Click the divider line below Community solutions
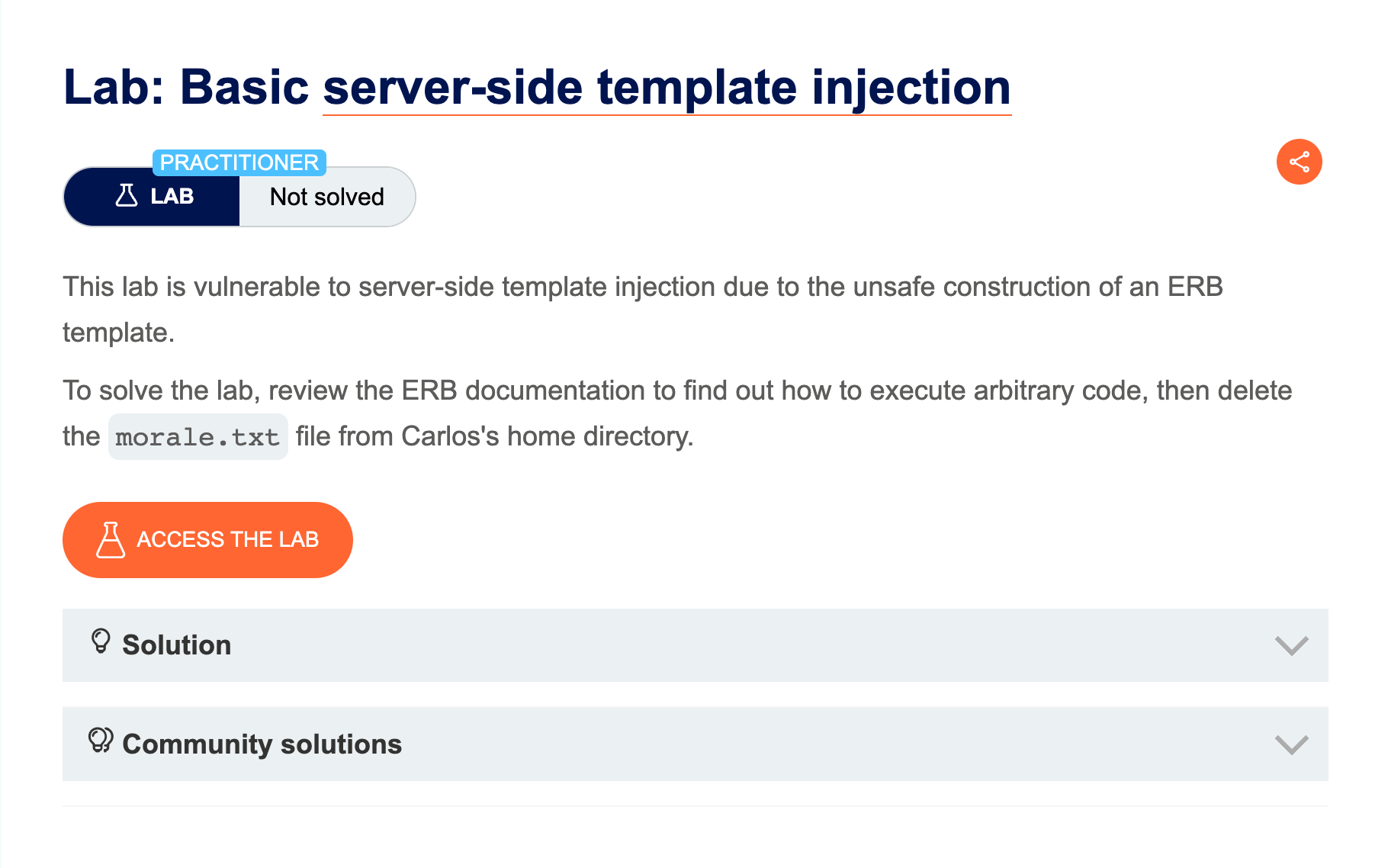Image resolution: width=1388 pixels, height=868 pixels. pos(695,806)
